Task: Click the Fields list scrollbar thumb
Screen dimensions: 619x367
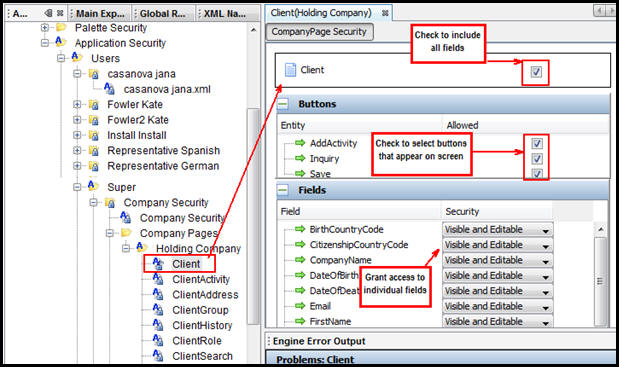Action: 600,281
